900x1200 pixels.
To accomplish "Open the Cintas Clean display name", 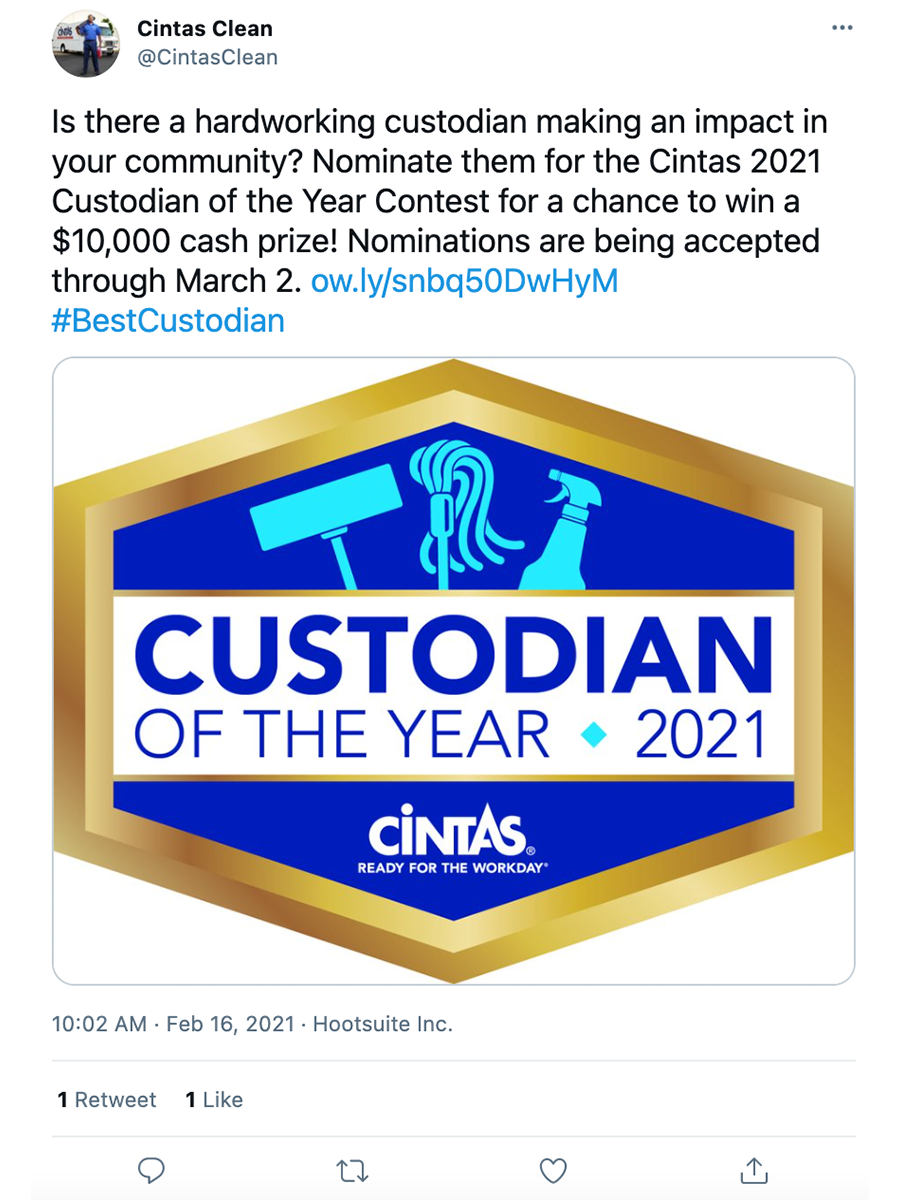I will (205, 29).
